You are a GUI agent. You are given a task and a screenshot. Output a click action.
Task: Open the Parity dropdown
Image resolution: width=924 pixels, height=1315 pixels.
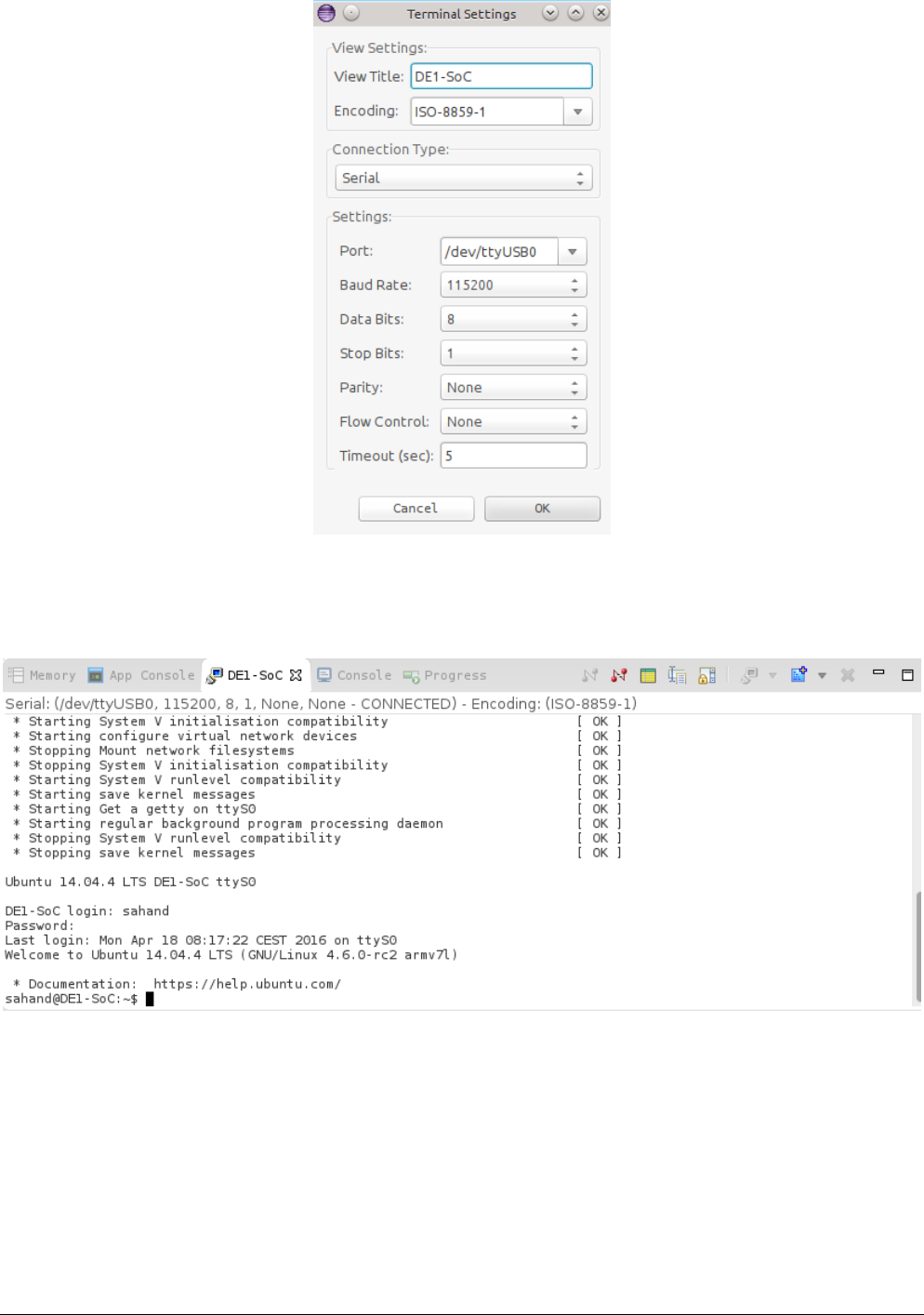coord(513,388)
